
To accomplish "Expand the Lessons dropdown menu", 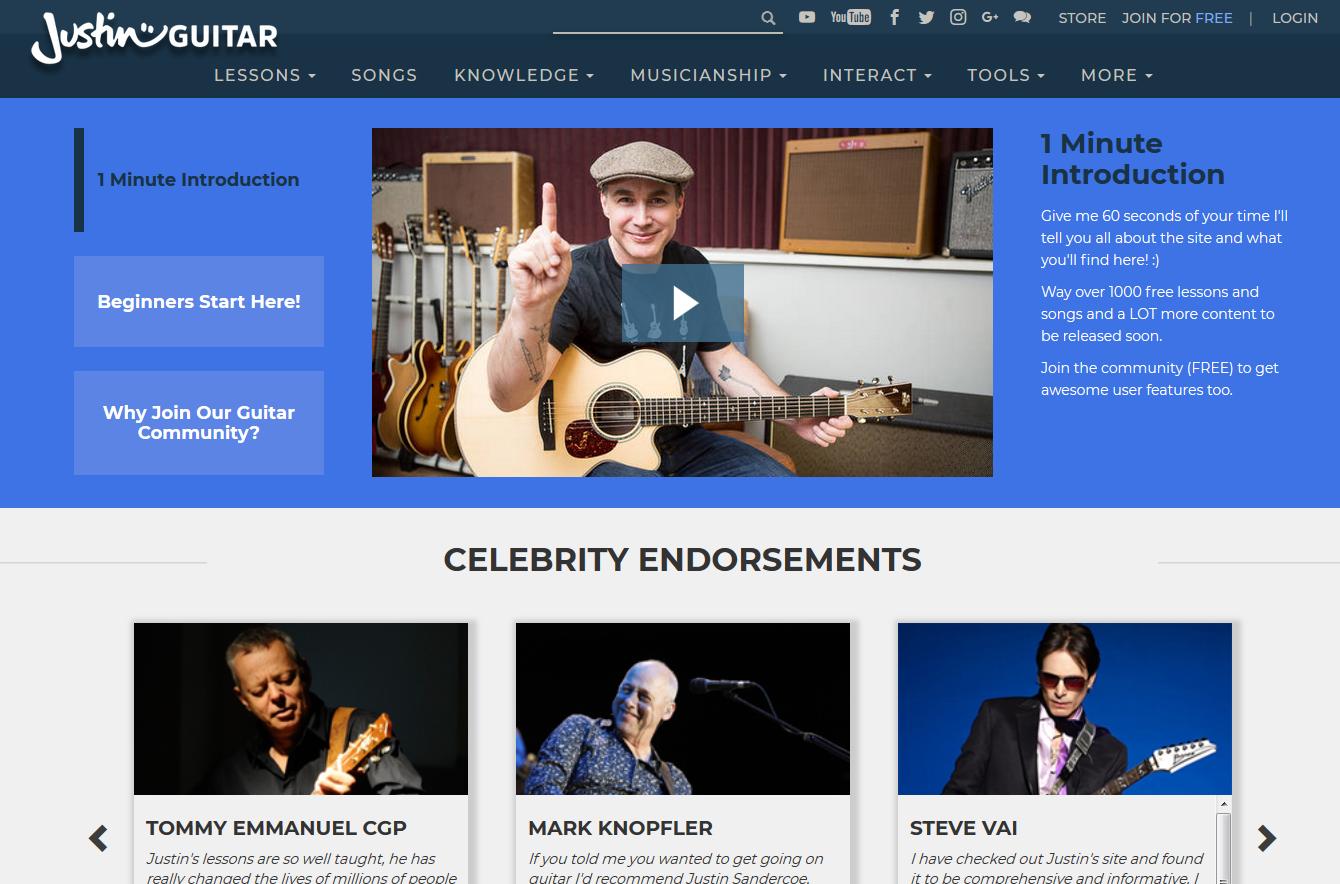I will coord(265,75).
